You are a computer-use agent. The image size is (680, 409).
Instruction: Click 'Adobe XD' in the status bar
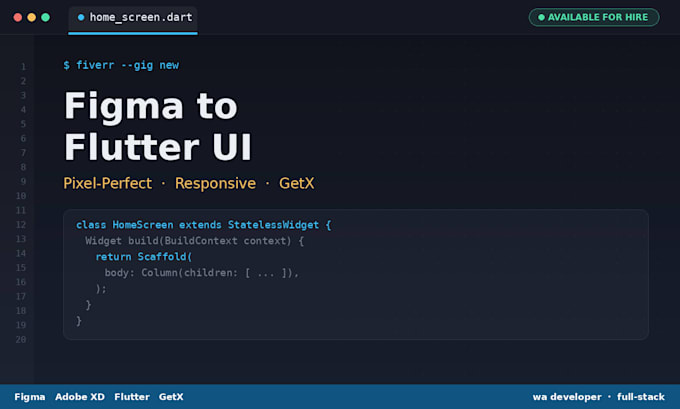click(80, 397)
